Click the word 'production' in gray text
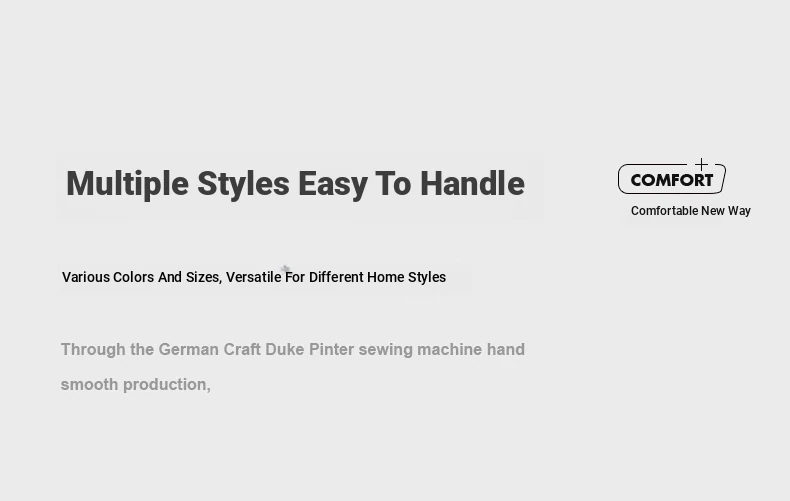 [166, 385]
